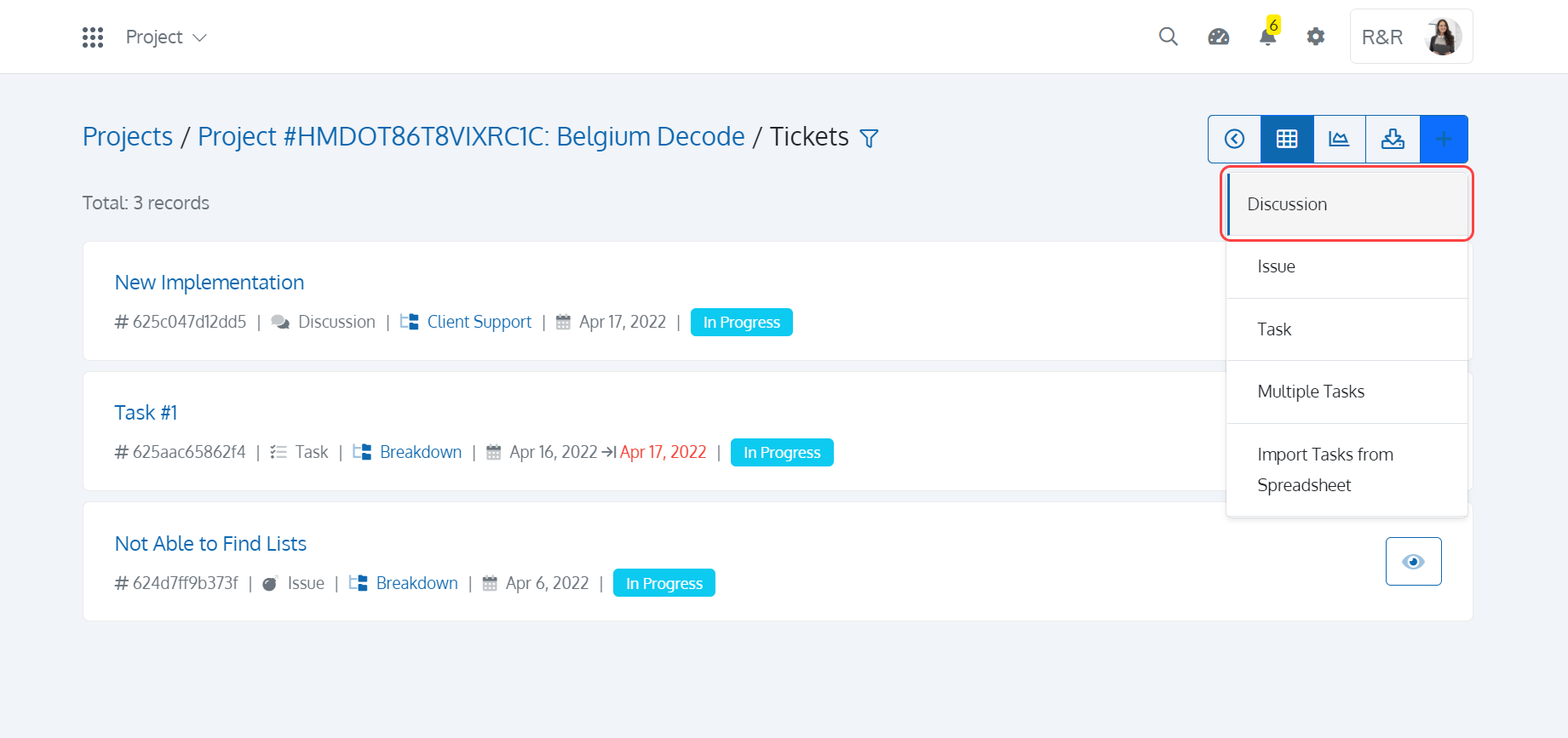The image size is (1568, 738).
Task: Expand the Project dropdown menu
Action: [x=166, y=37]
